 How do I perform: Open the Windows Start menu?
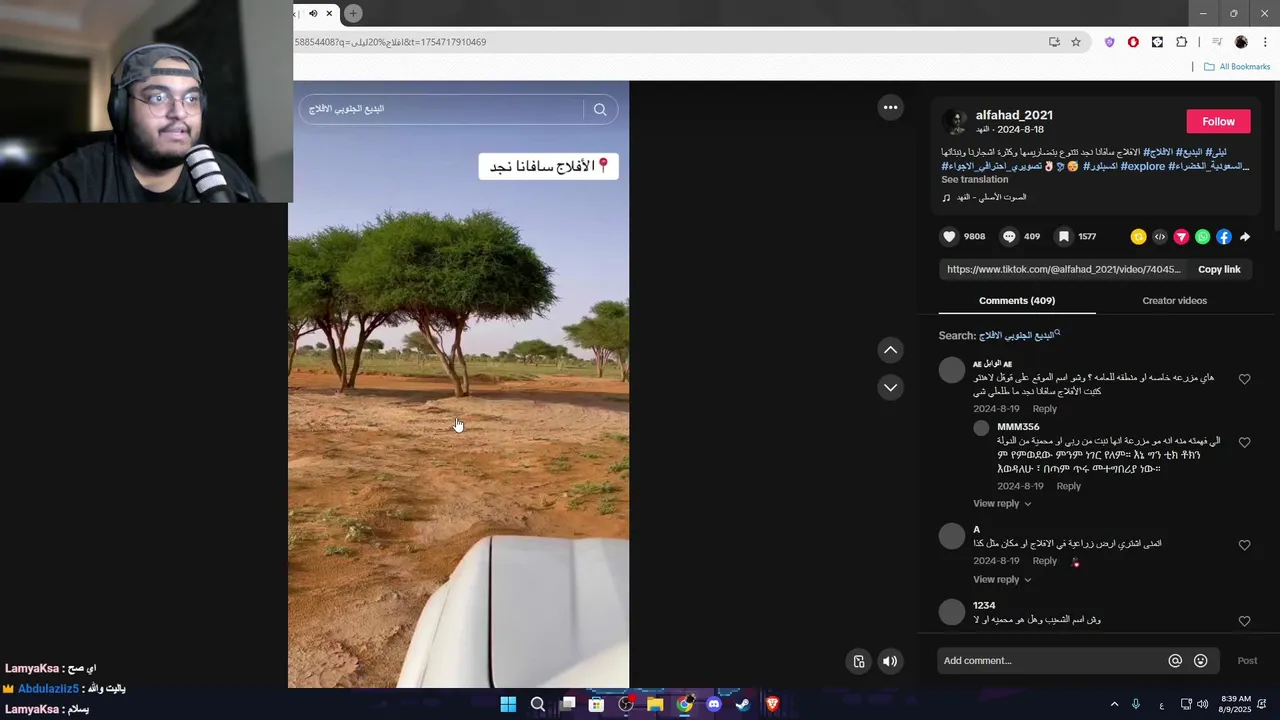pyautogui.click(x=508, y=704)
